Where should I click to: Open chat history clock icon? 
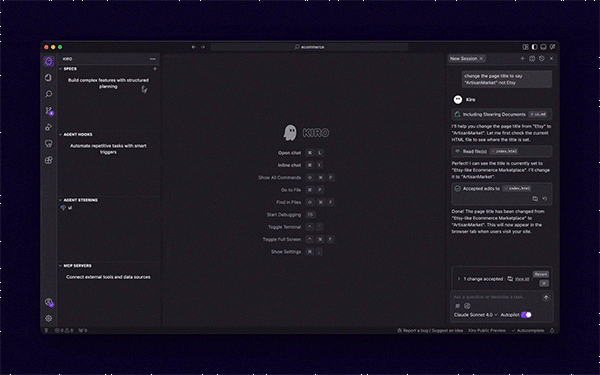point(541,59)
